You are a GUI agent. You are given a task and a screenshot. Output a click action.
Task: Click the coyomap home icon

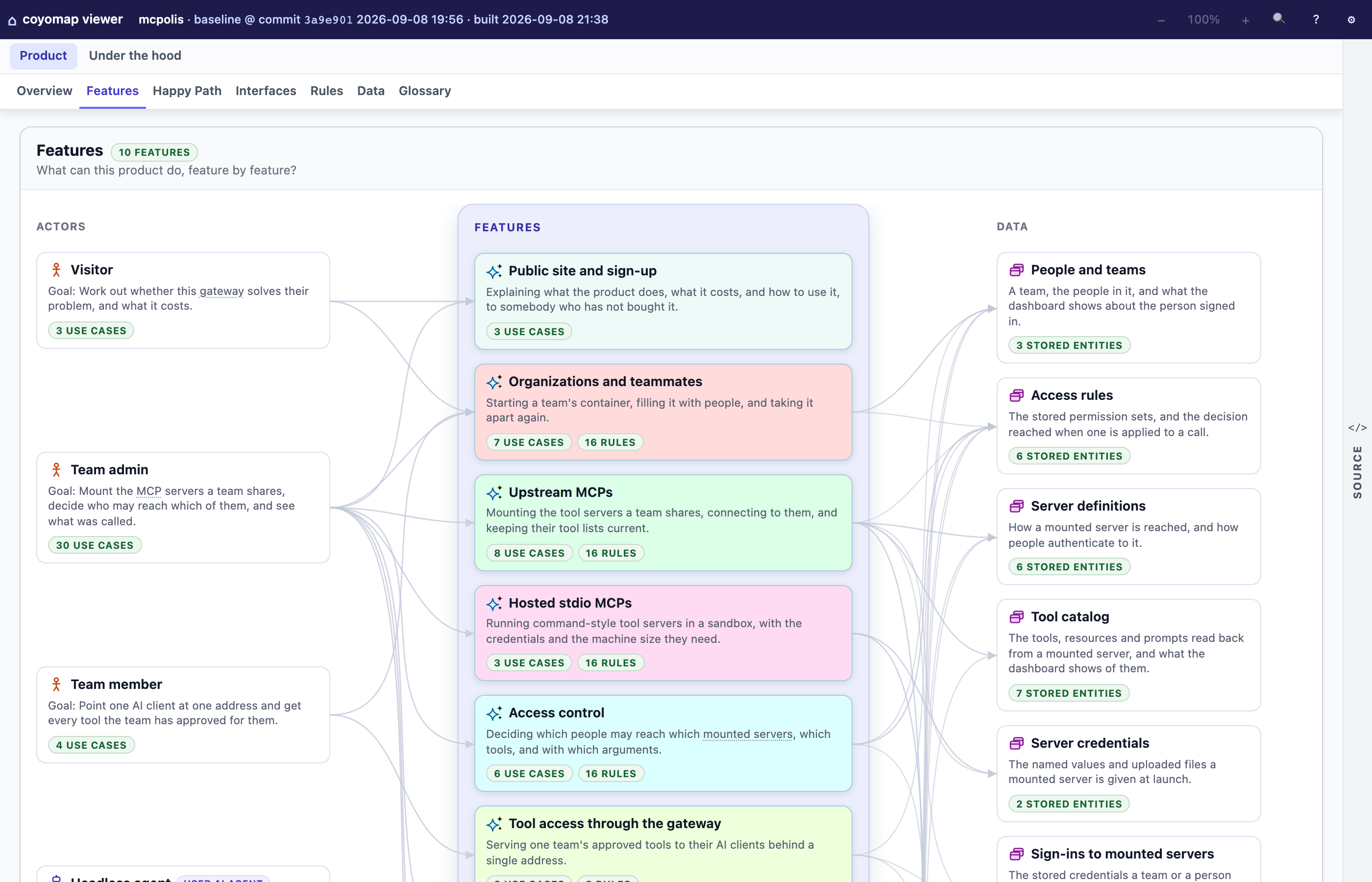12,21
